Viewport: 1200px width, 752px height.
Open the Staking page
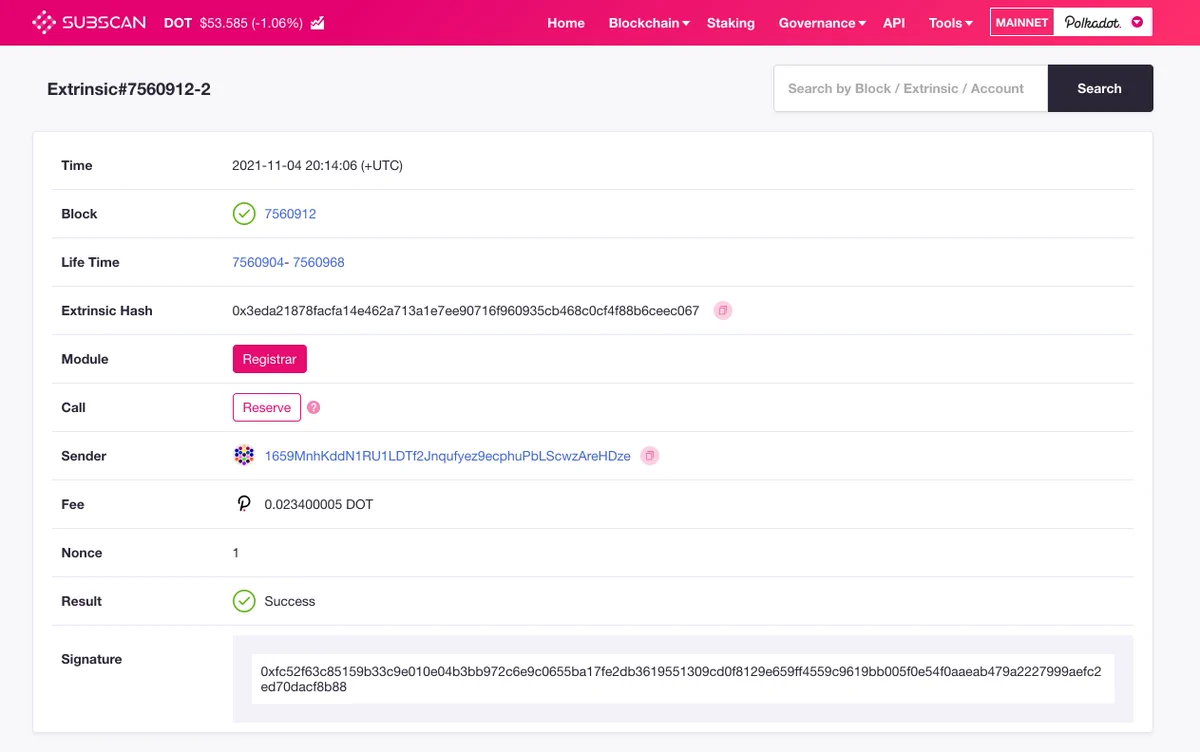pos(731,23)
